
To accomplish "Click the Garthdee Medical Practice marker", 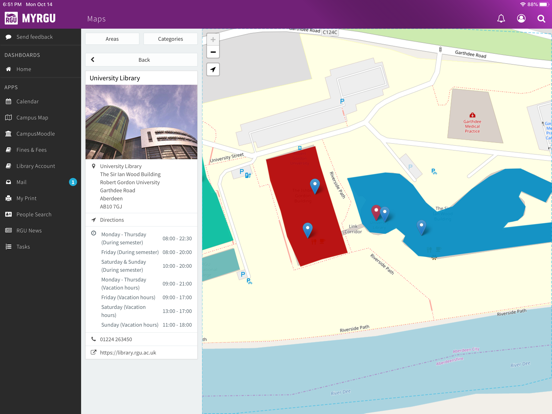I will (472, 115).
